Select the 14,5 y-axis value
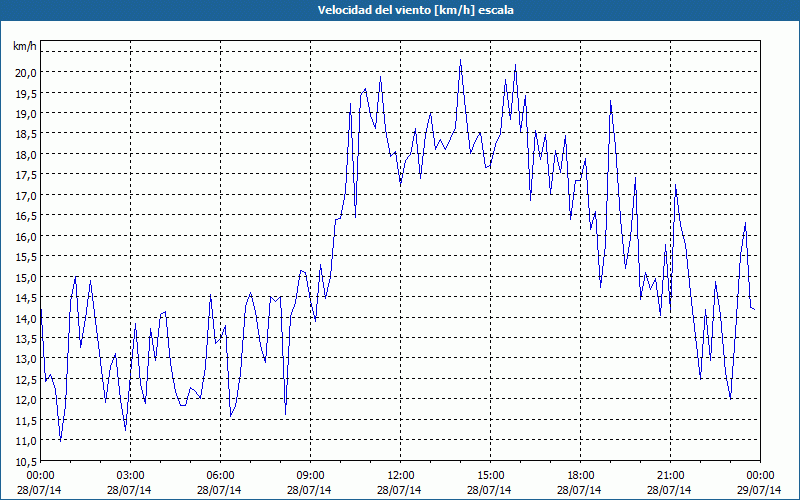This screenshot has height=500, width=800. (26, 298)
